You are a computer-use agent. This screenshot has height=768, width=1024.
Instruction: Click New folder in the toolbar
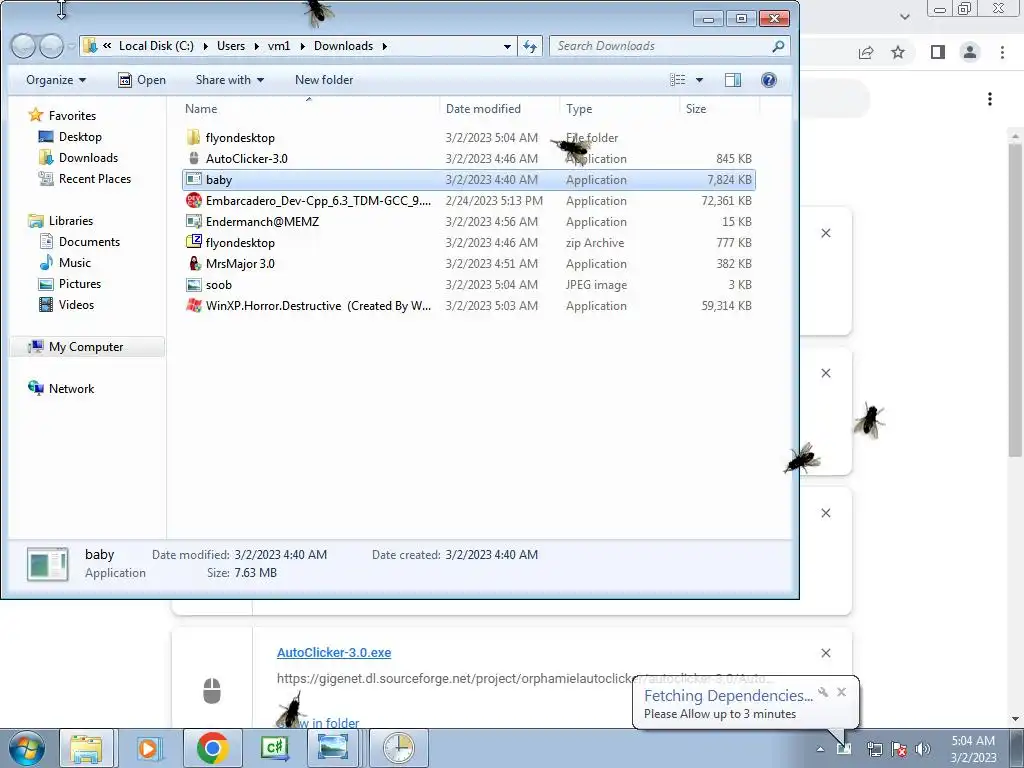(324, 80)
